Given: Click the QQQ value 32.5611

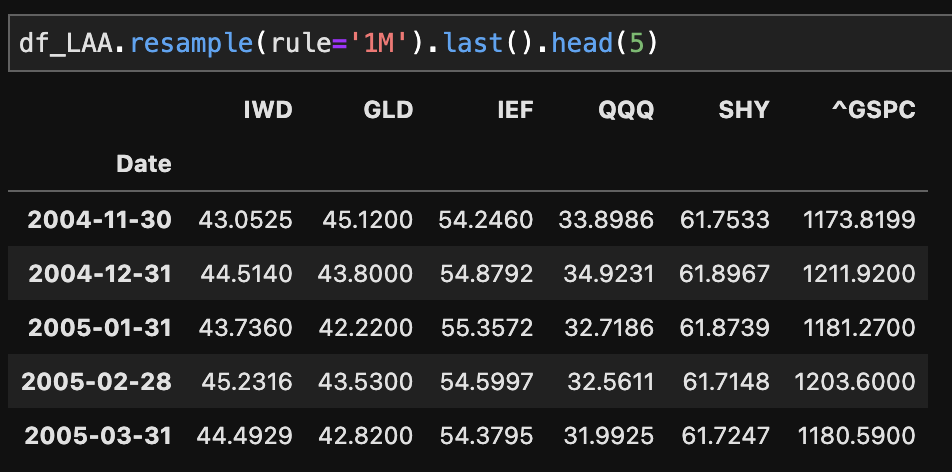Looking at the screenshot, I should click(611, 382).
